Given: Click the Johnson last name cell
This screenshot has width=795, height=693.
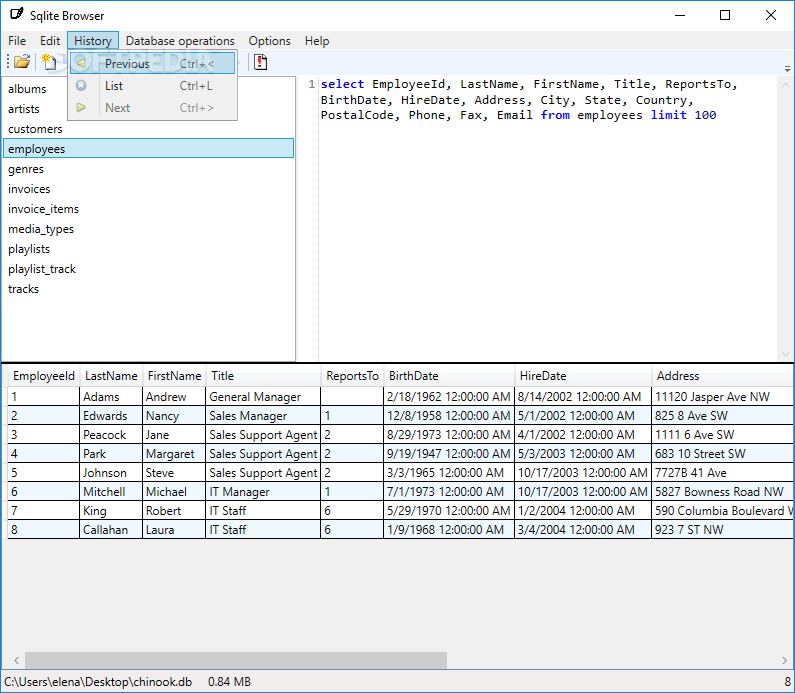Looking at the screenshot, I should point(111,472).
